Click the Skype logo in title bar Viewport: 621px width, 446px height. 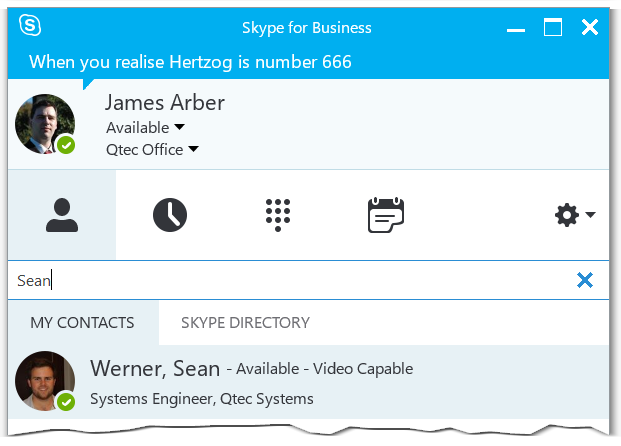tap(30, 25)
